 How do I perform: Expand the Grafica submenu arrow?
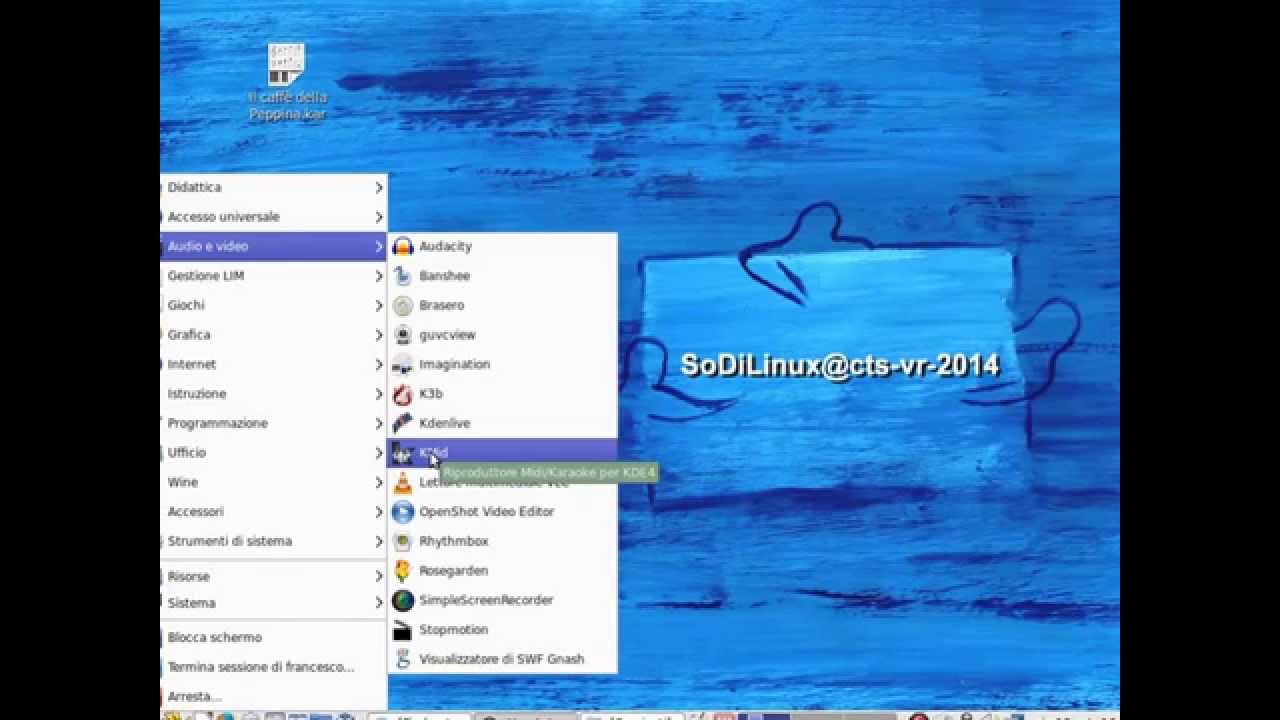379,335
